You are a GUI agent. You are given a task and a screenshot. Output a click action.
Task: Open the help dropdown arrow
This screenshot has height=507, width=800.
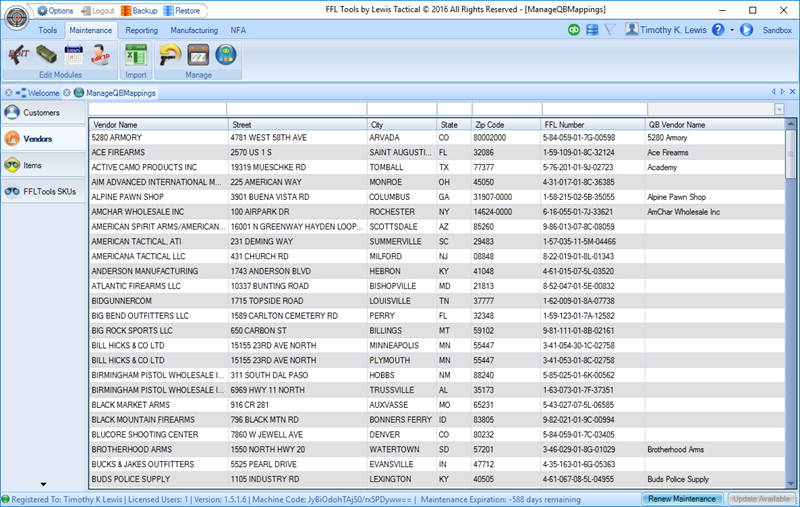[x=732, y=30]
